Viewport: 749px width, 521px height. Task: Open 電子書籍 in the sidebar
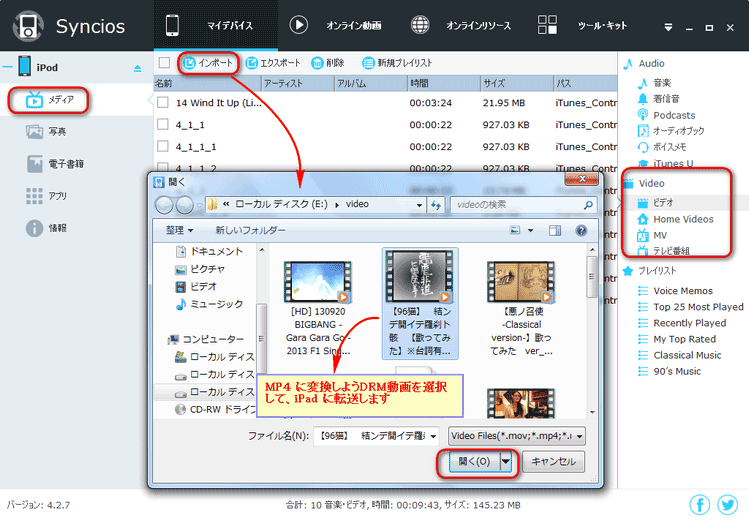tap(55, 164)
